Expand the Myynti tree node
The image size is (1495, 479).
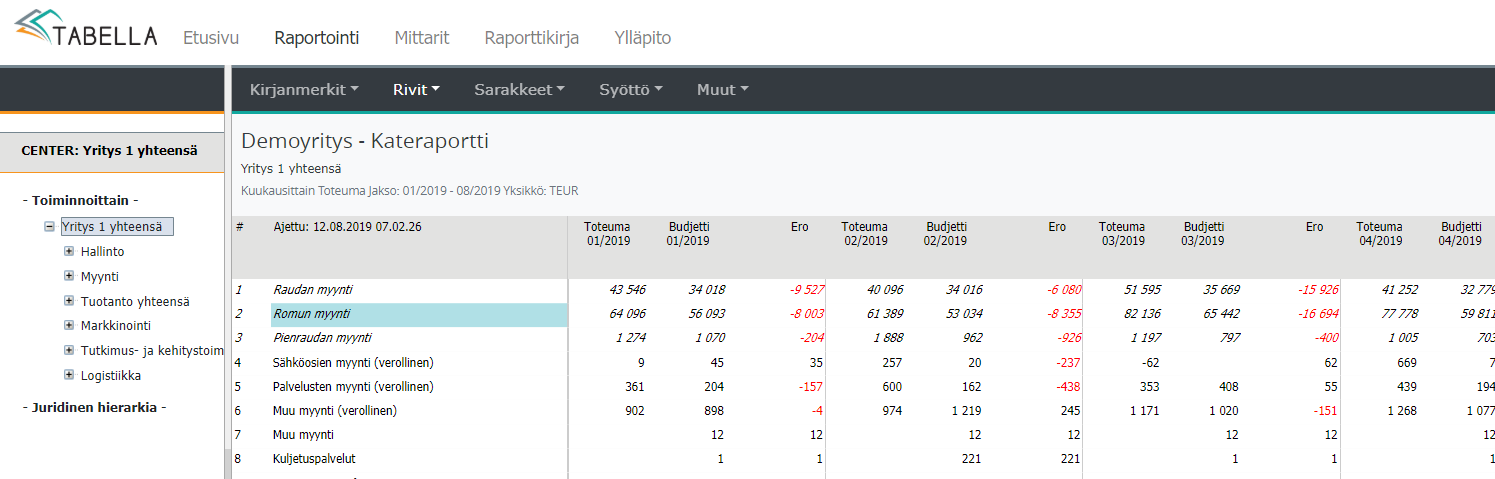[69, 277]
